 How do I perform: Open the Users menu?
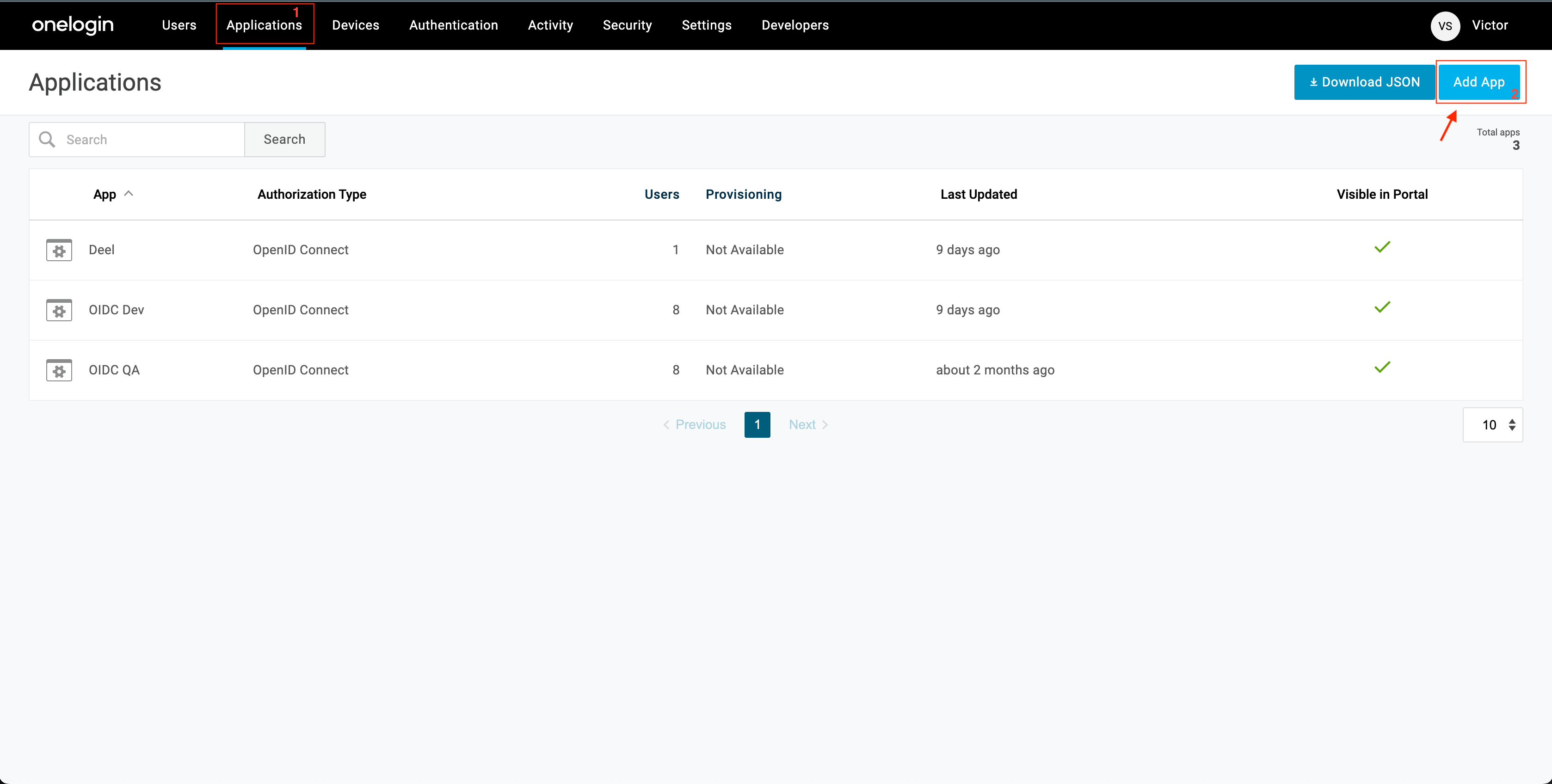179,25
